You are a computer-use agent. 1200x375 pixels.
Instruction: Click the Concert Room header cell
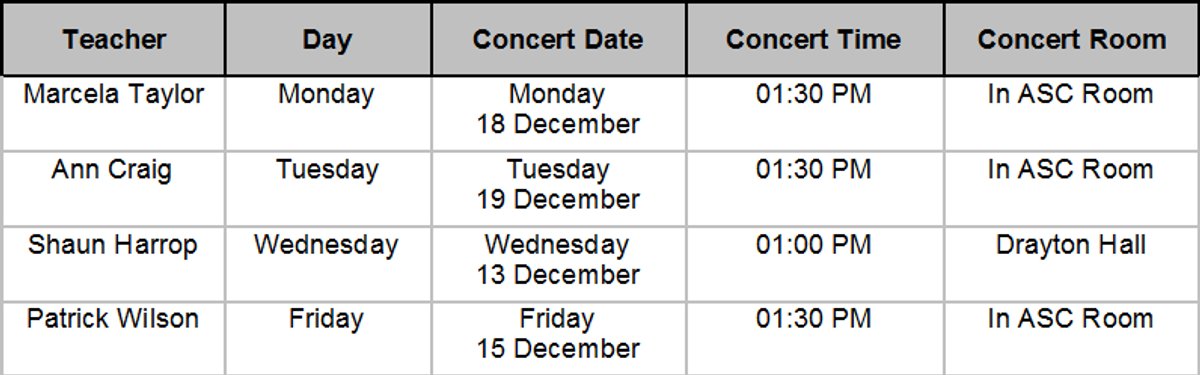coord(1071,39)
